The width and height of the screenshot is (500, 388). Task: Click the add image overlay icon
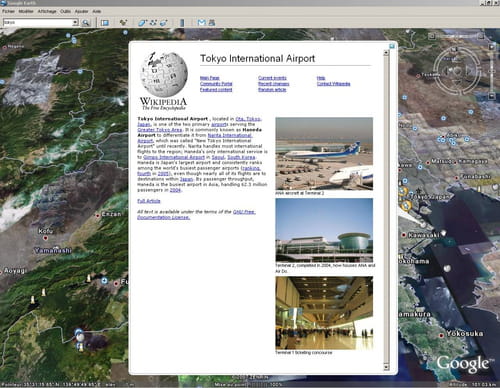pyautogui.click(x=164, y=23)
